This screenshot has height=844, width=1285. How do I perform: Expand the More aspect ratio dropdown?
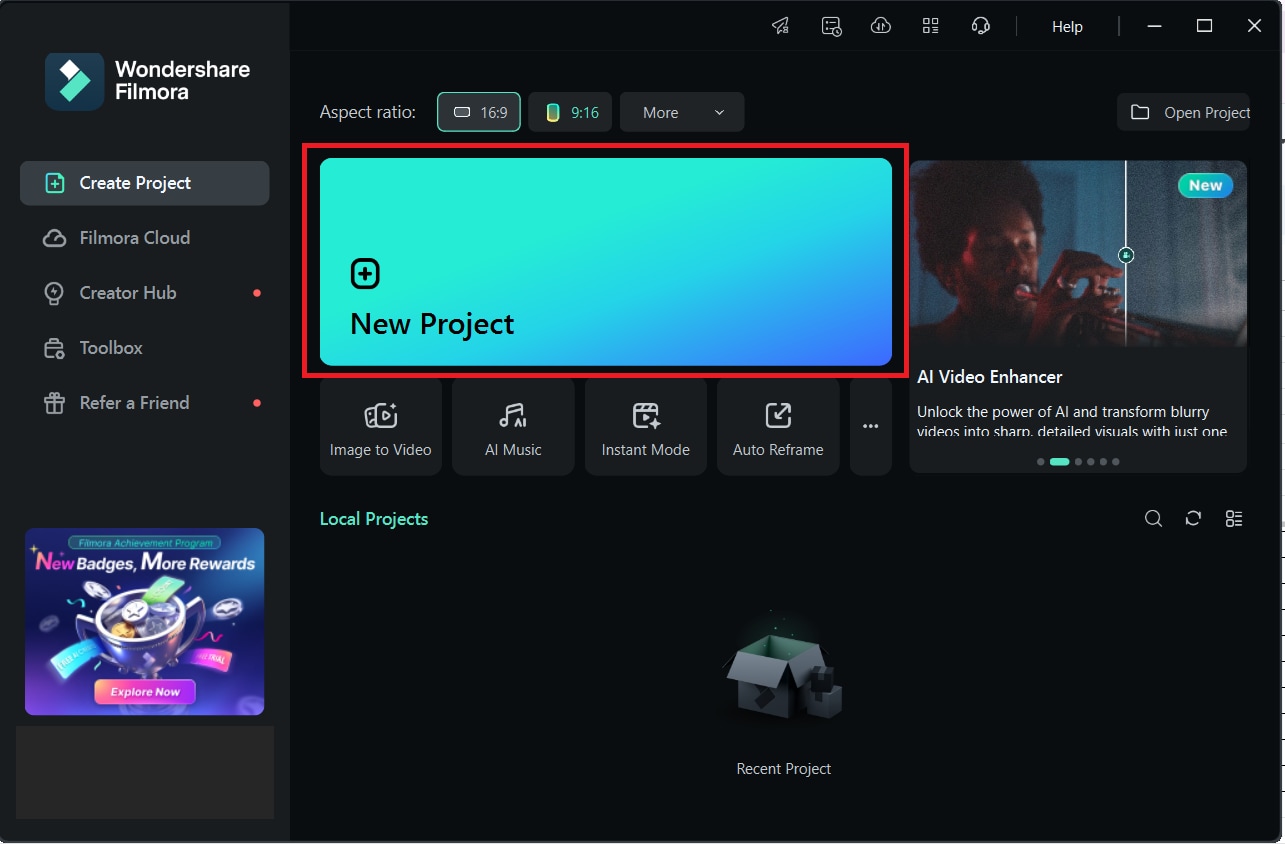(x=682, y=112)
